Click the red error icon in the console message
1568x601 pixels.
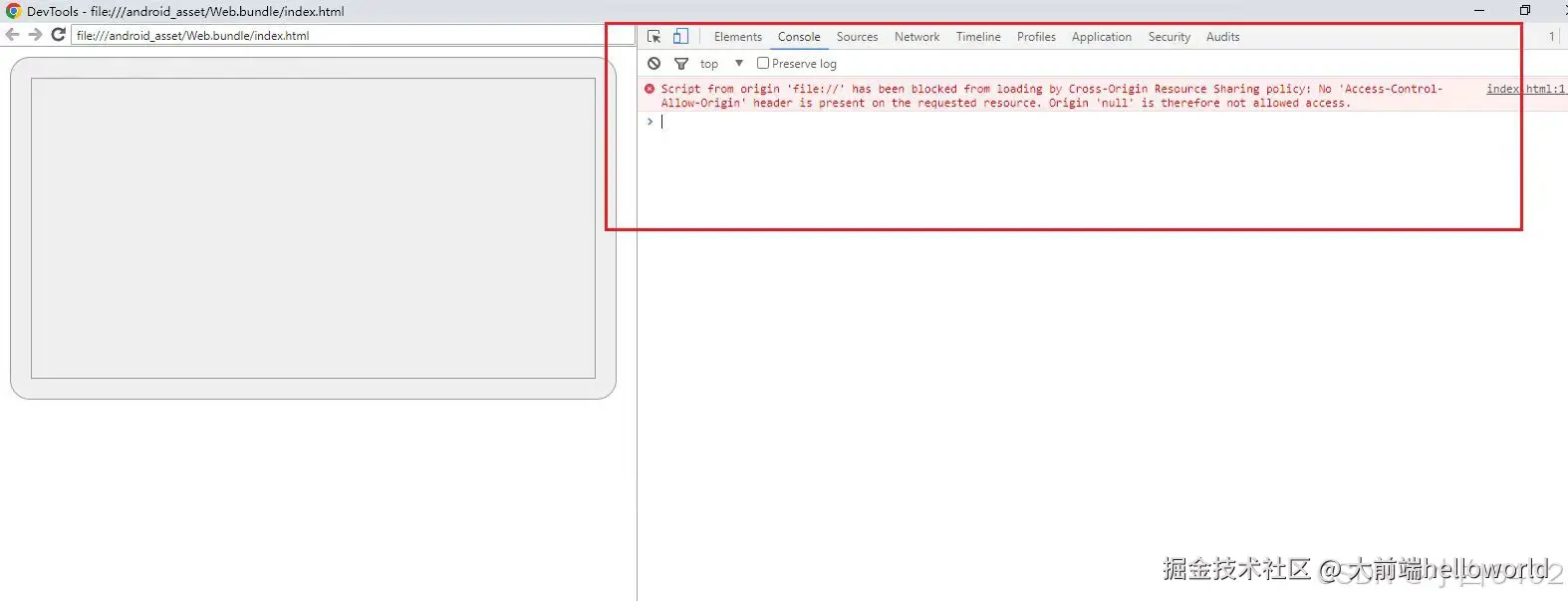tap(650, 89)
